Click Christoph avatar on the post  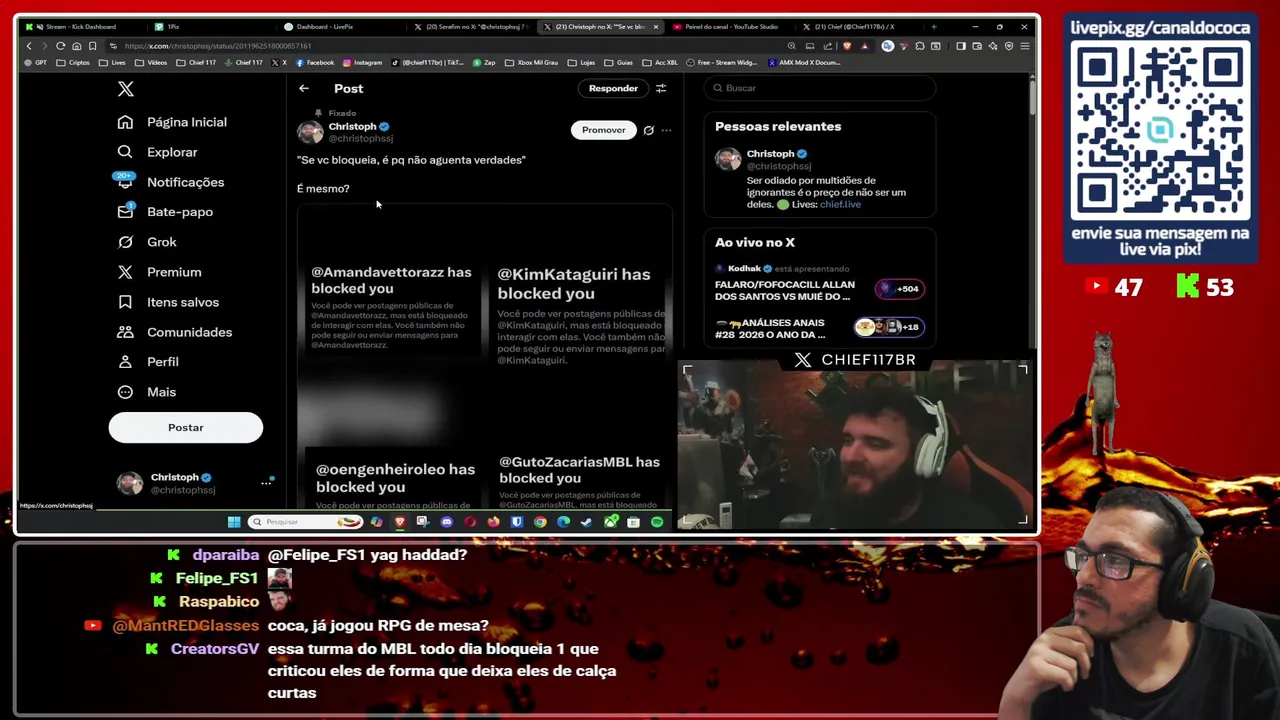(x=310, y=132)
